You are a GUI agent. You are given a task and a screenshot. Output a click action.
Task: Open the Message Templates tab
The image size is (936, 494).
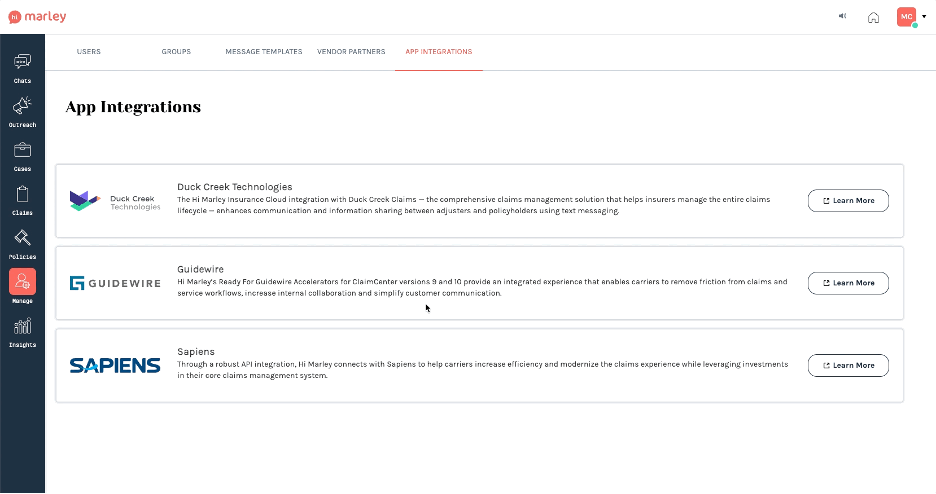[x=264, y=52]
